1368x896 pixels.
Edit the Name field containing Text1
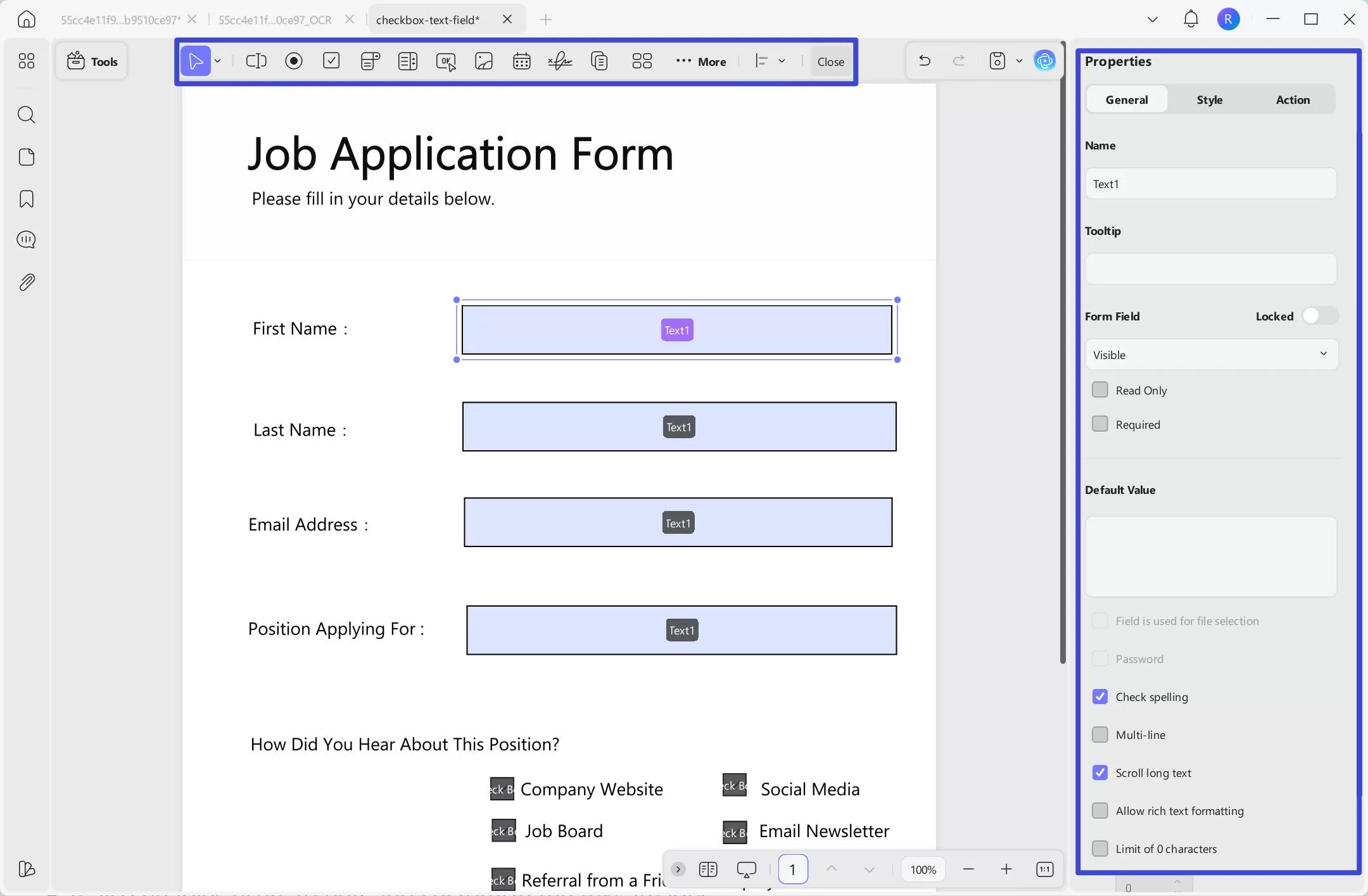point(1210,184)
